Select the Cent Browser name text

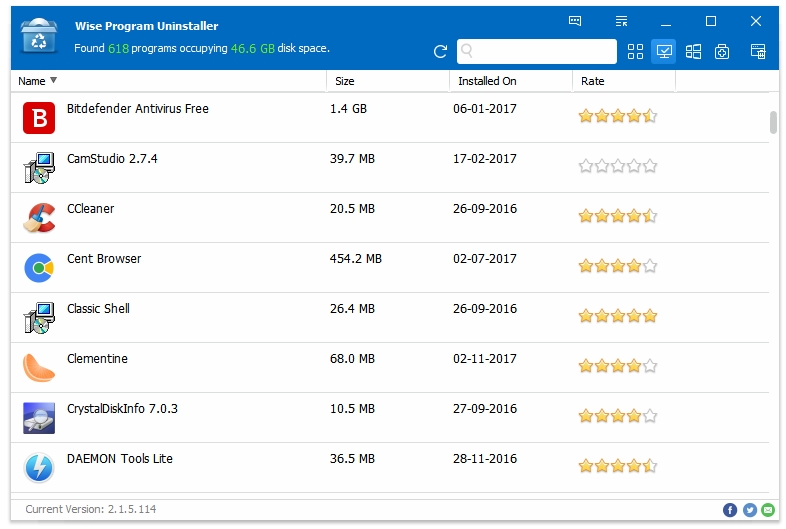[x=104, y=259]
